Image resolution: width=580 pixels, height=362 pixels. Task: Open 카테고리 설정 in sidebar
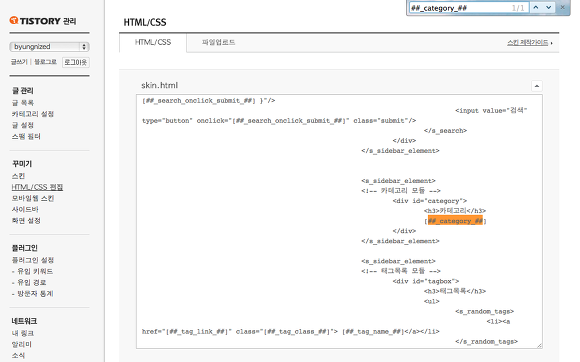pyautogui.click(x=33, y=114)
